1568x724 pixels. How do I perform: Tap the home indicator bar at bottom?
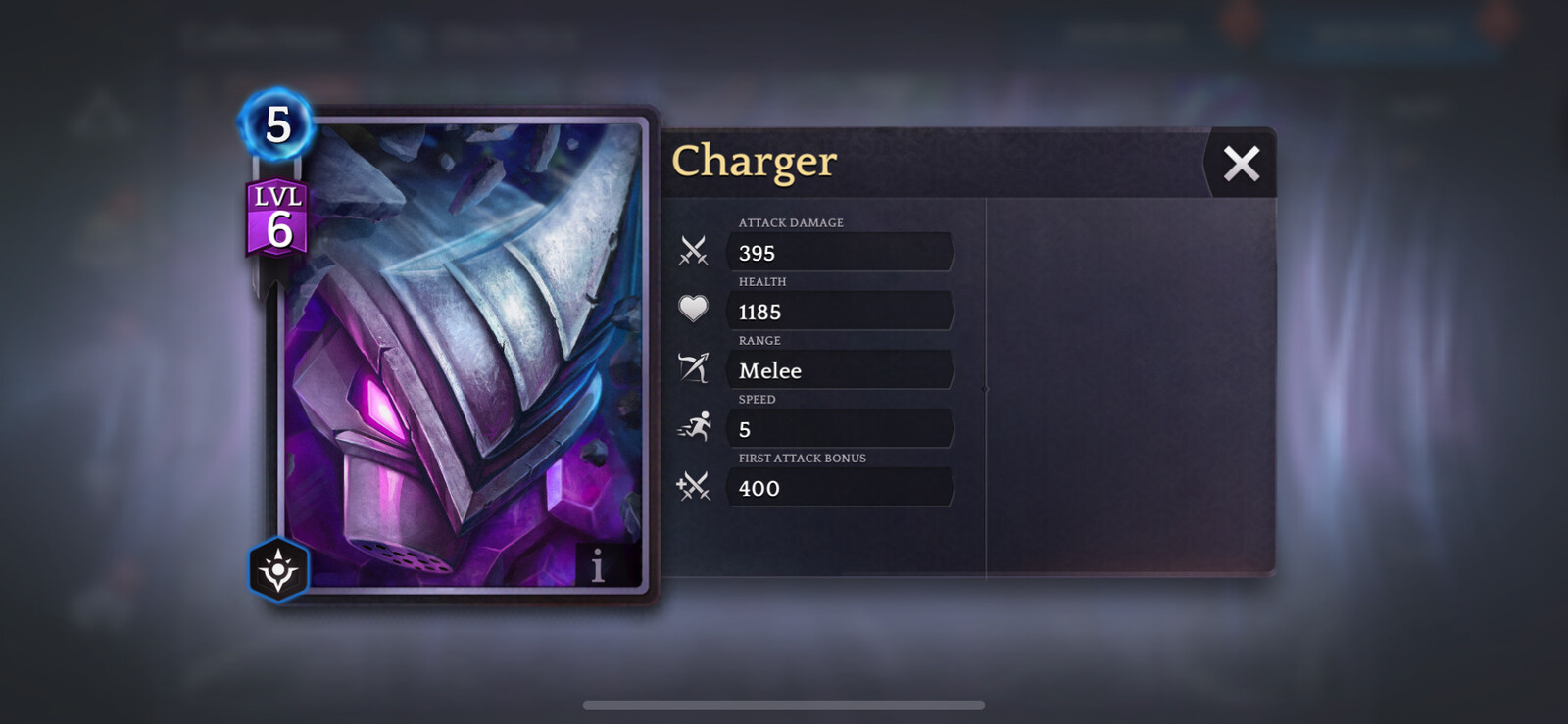tap(784, 705)
